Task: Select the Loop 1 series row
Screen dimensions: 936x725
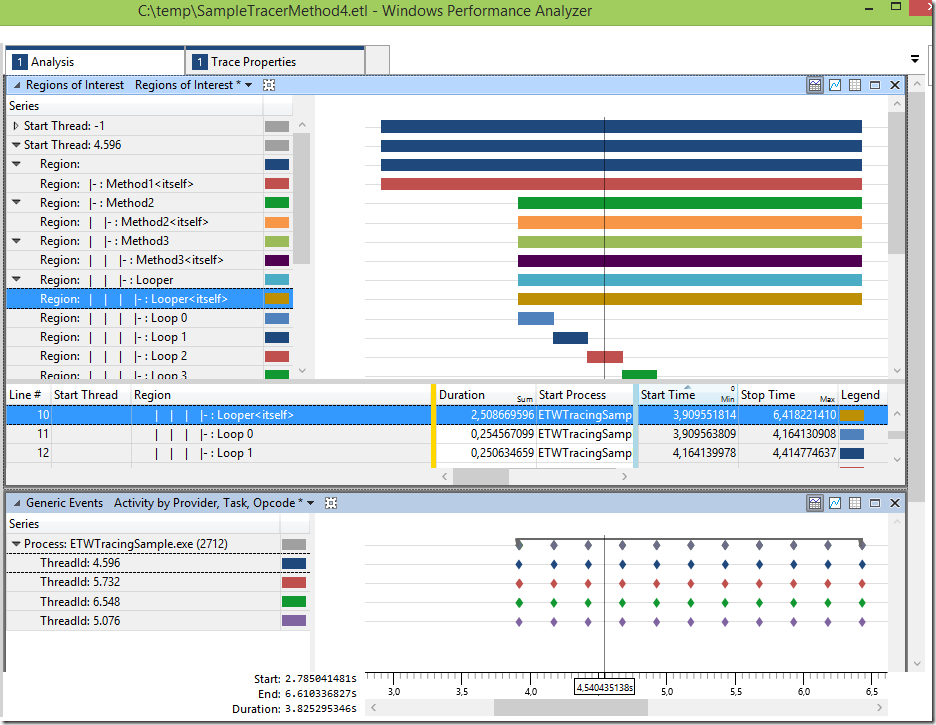Action: pyautogui.click(x=149, y=337)
